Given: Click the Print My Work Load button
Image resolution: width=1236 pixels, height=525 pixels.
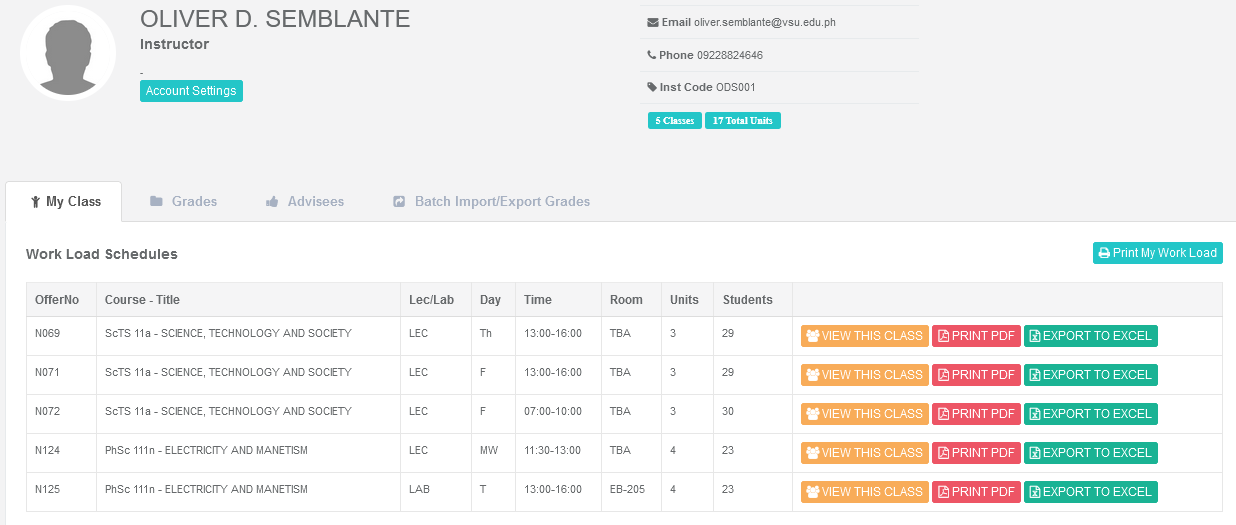Looking at the screenshot, I should coord(1157,253).
